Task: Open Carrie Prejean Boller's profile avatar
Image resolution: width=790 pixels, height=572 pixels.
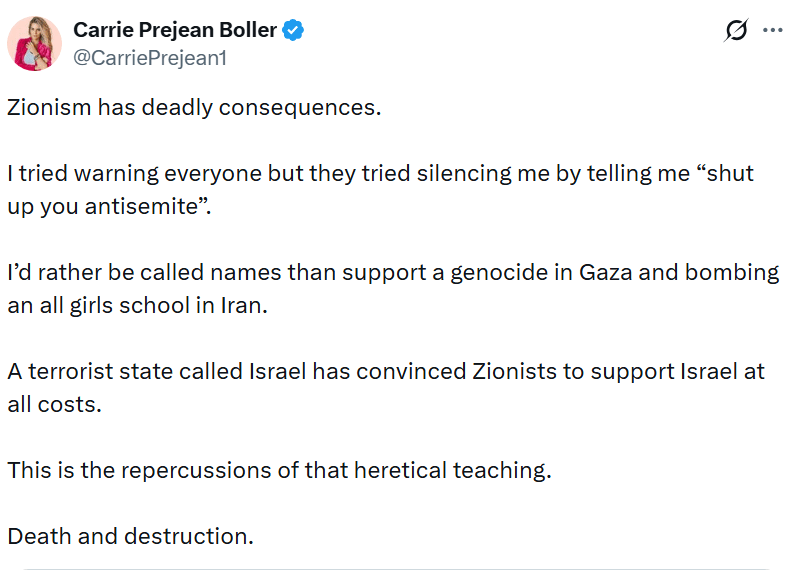Action: (36, 44)
